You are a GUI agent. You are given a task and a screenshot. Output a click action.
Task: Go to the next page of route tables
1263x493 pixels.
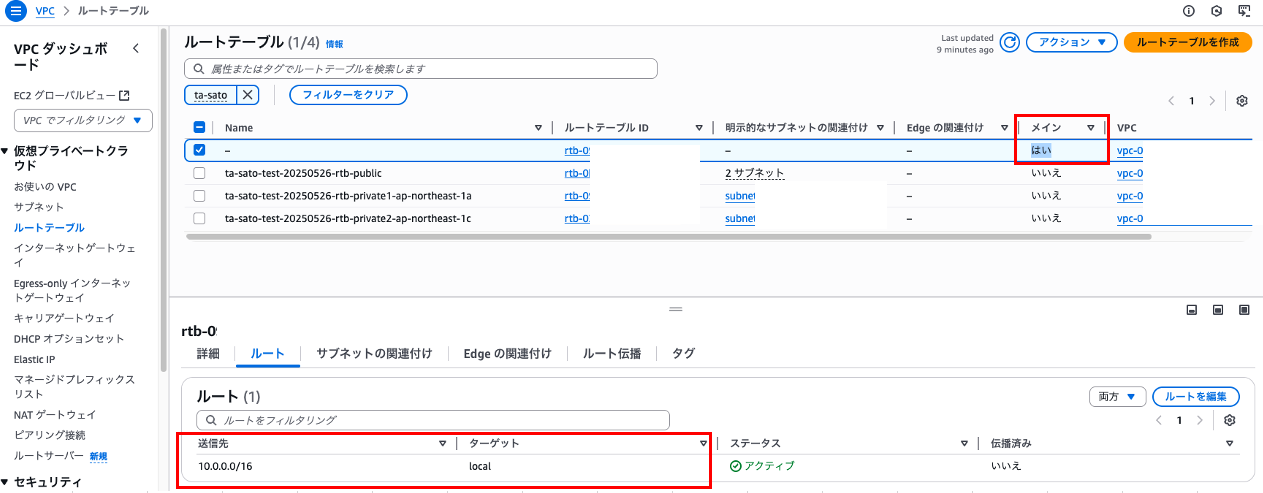coord(1212,101)
